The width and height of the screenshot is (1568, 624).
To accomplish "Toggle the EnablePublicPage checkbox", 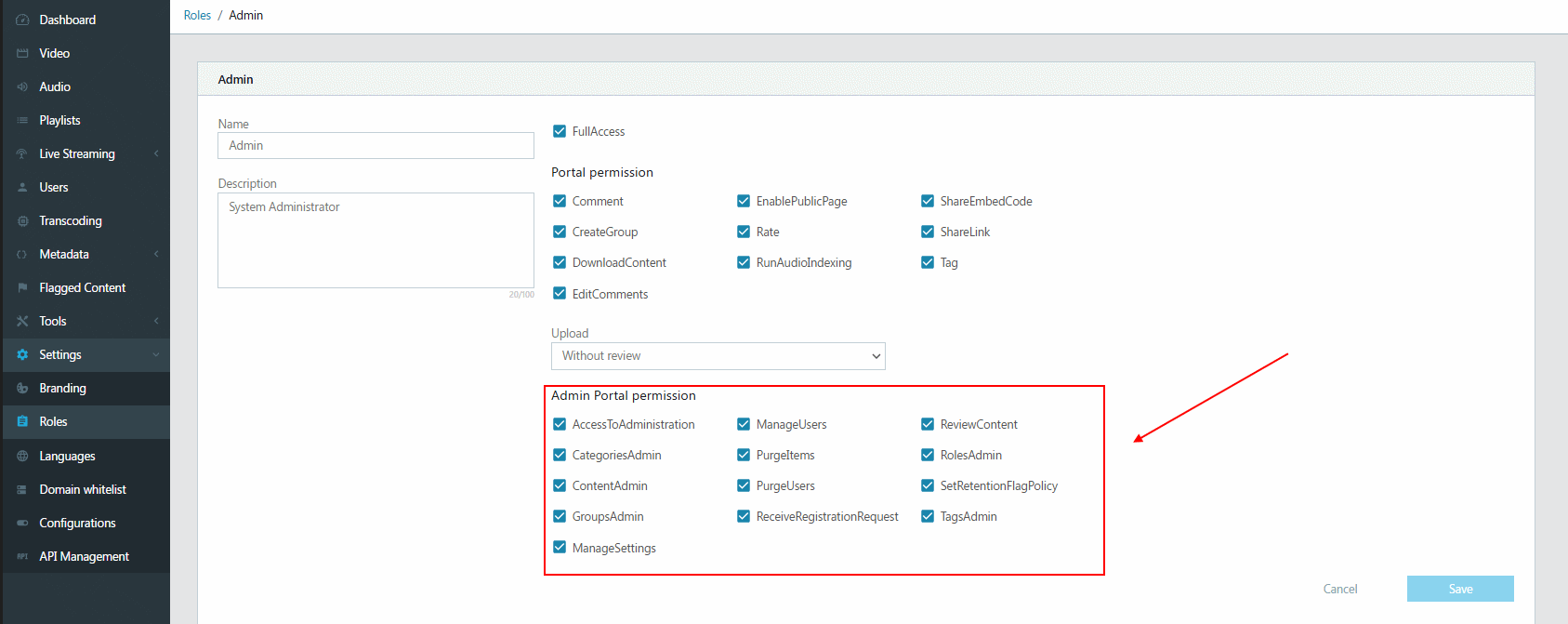I will (744, 201).
